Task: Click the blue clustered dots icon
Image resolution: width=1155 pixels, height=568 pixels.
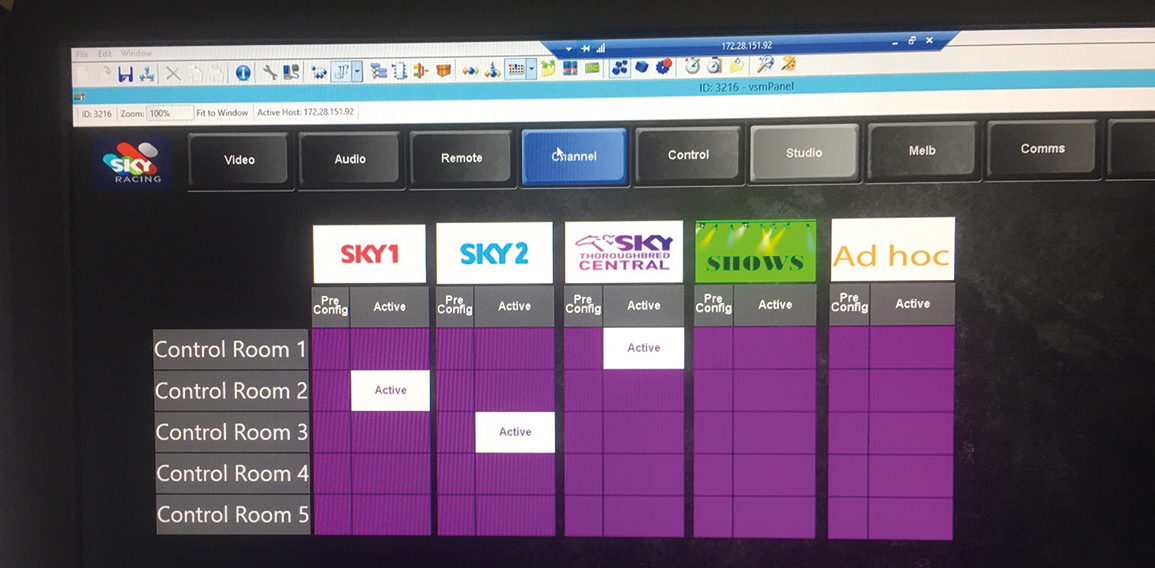Action: (x=619, y=68)
